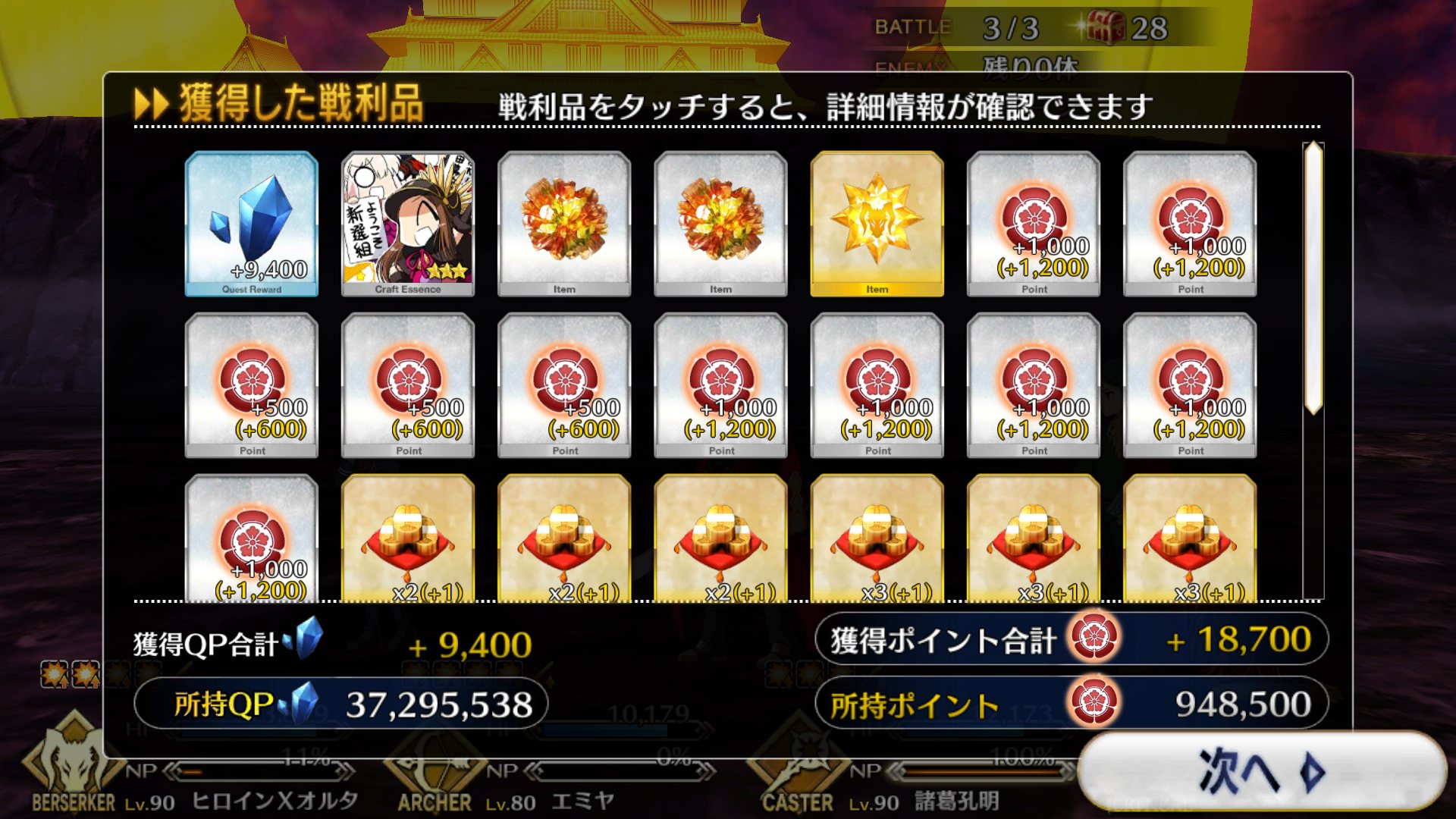
Task: Select the second orange flower Item drop
Action: [x=720, y=224]
